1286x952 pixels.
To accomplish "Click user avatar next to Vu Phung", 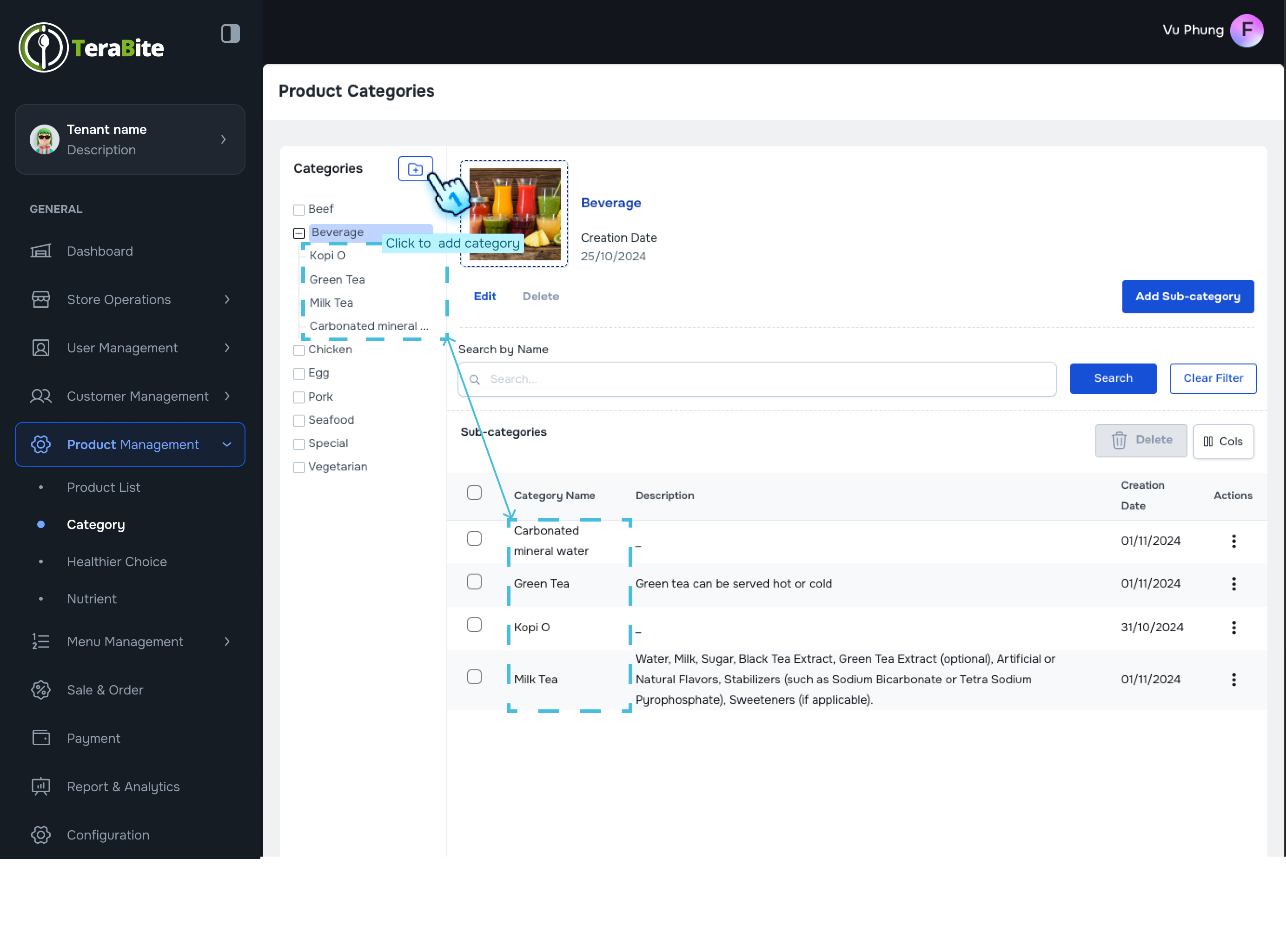I will click(x=1246, y=30).
